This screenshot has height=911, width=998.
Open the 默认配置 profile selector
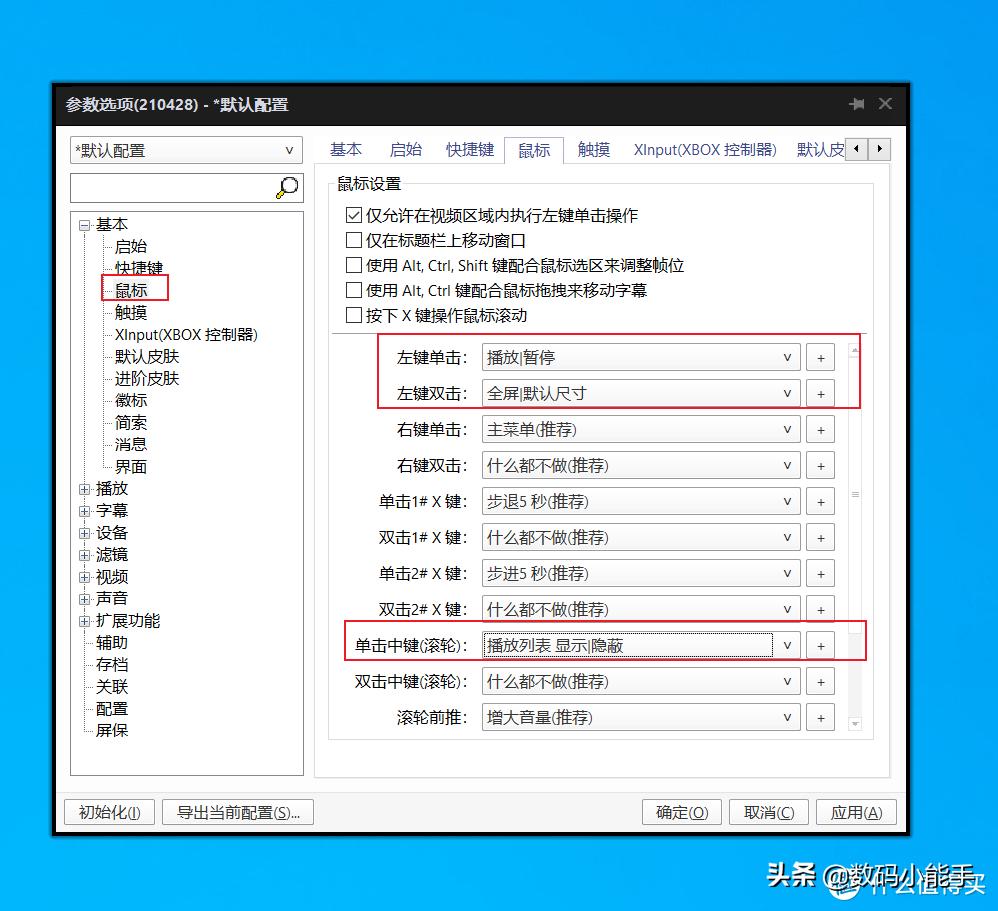(x=186, y=149)
